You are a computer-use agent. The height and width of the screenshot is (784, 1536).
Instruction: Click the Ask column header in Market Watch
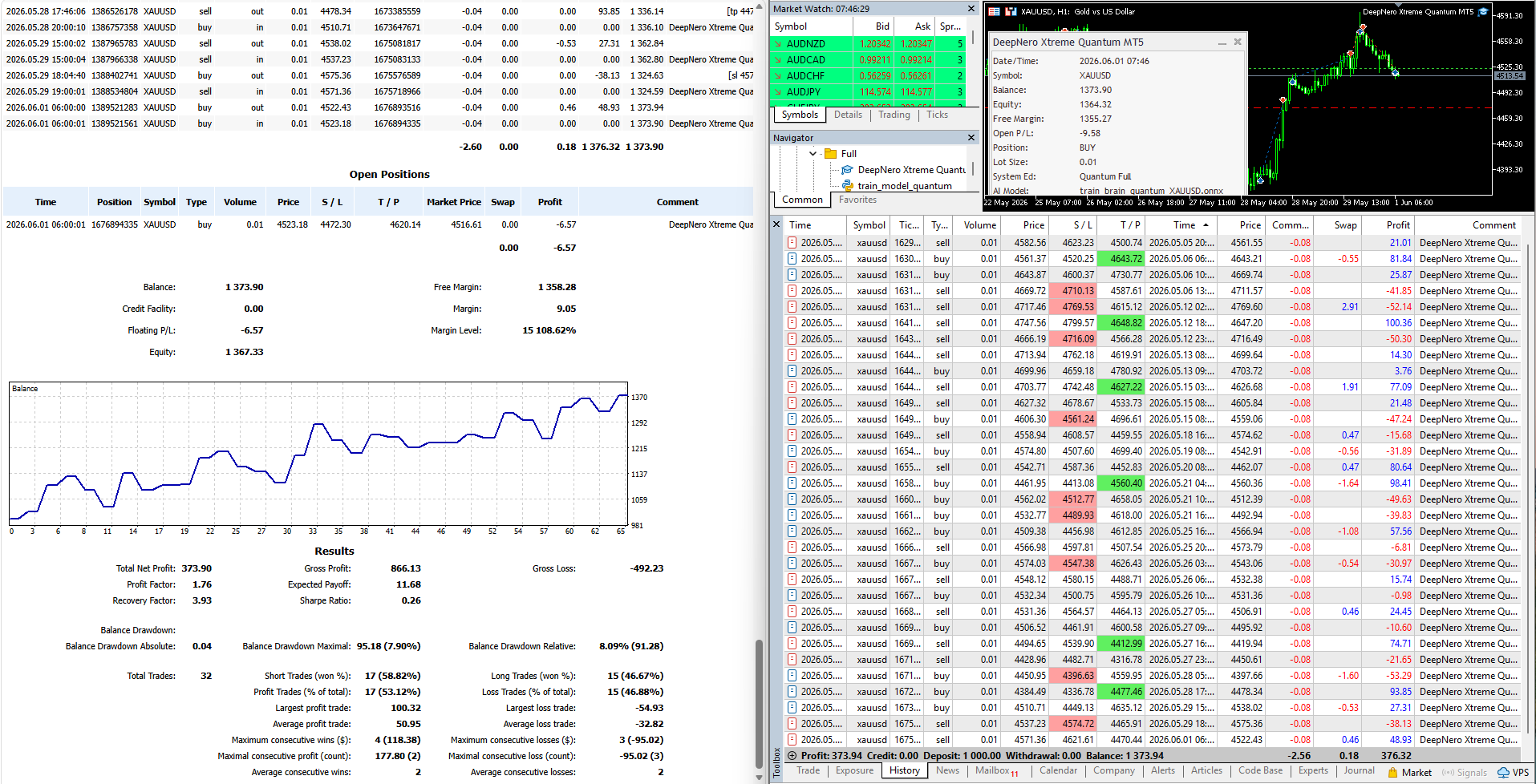coord(914,26)
